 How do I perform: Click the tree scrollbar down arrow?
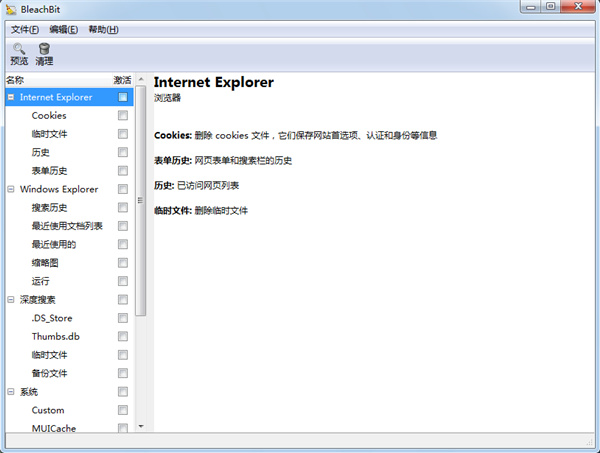[141, 426]
